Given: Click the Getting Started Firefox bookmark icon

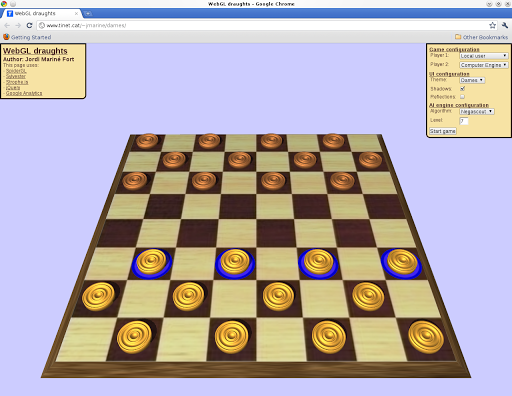Looking at the screenshot, I should (6, 37).
